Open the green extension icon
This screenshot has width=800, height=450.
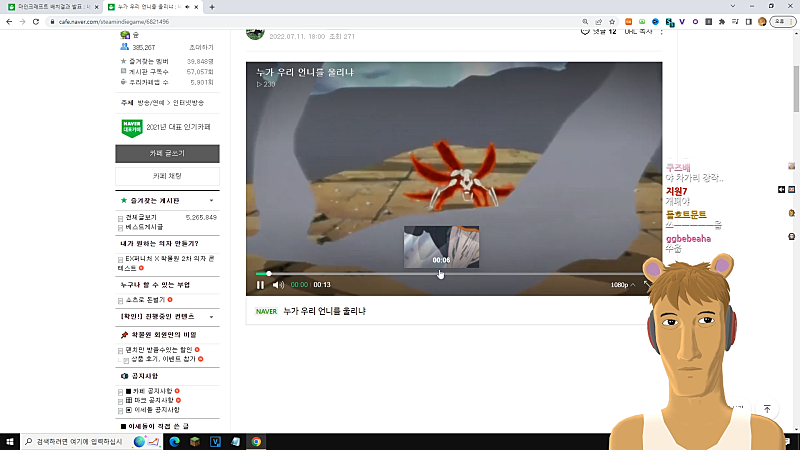[642, 21]
